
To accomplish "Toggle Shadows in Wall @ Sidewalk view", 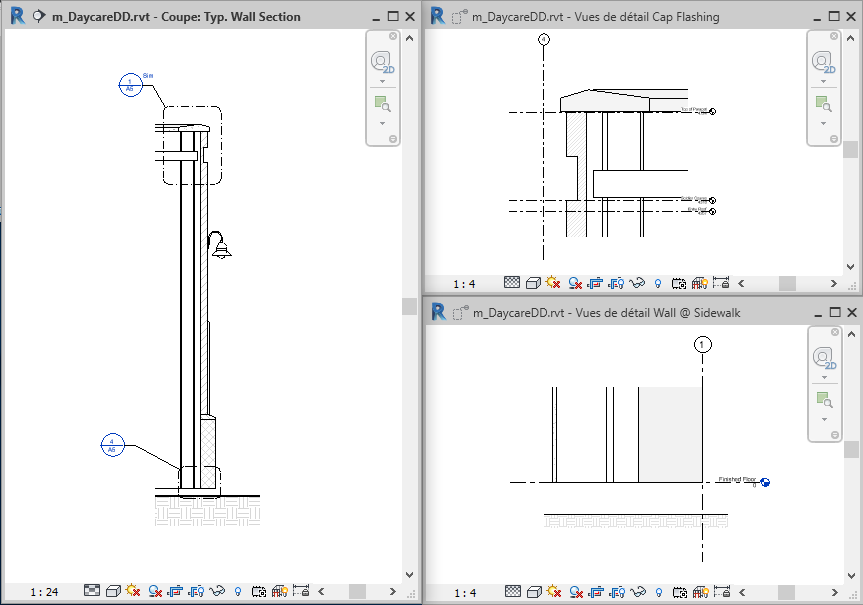I will [576, 592].
